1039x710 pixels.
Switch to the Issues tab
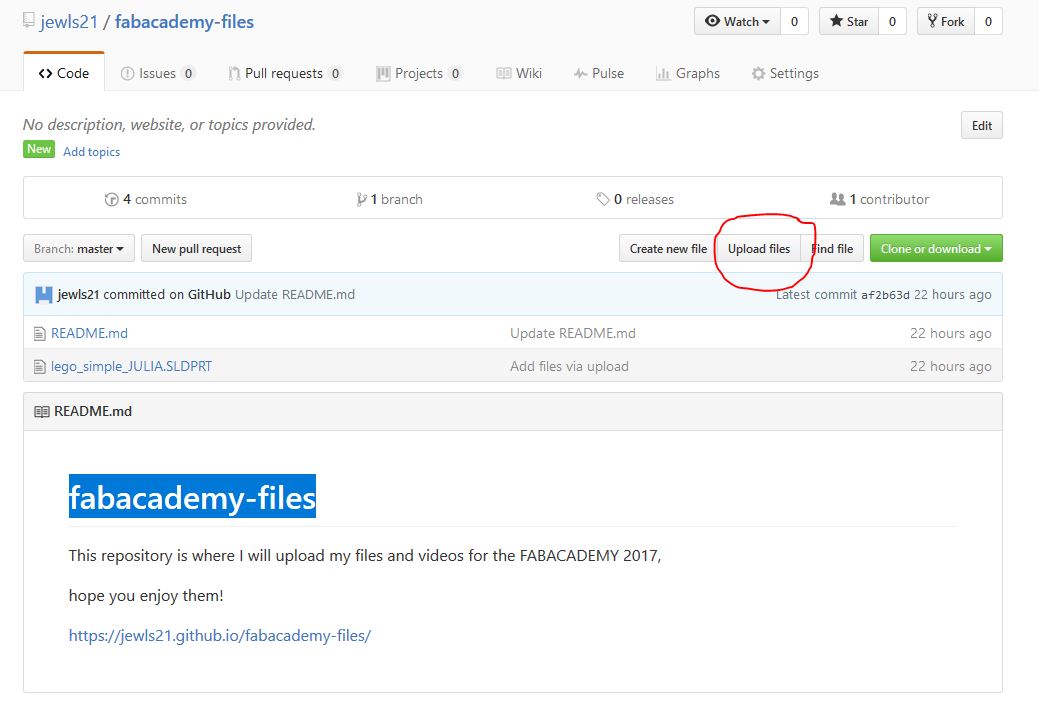coord(158,73)
